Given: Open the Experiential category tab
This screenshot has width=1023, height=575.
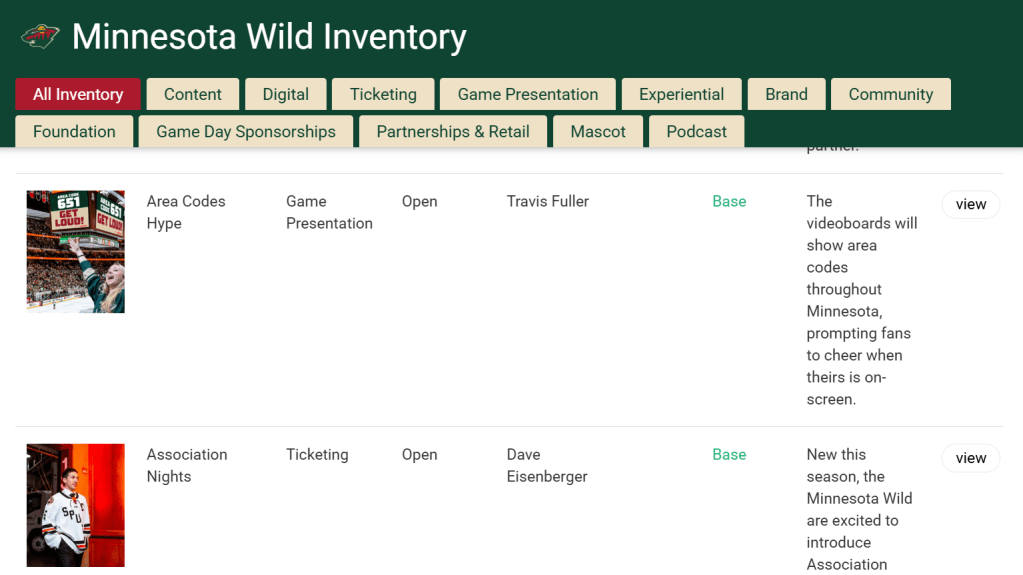Looking at the screenshot, I should pos(681,94).
